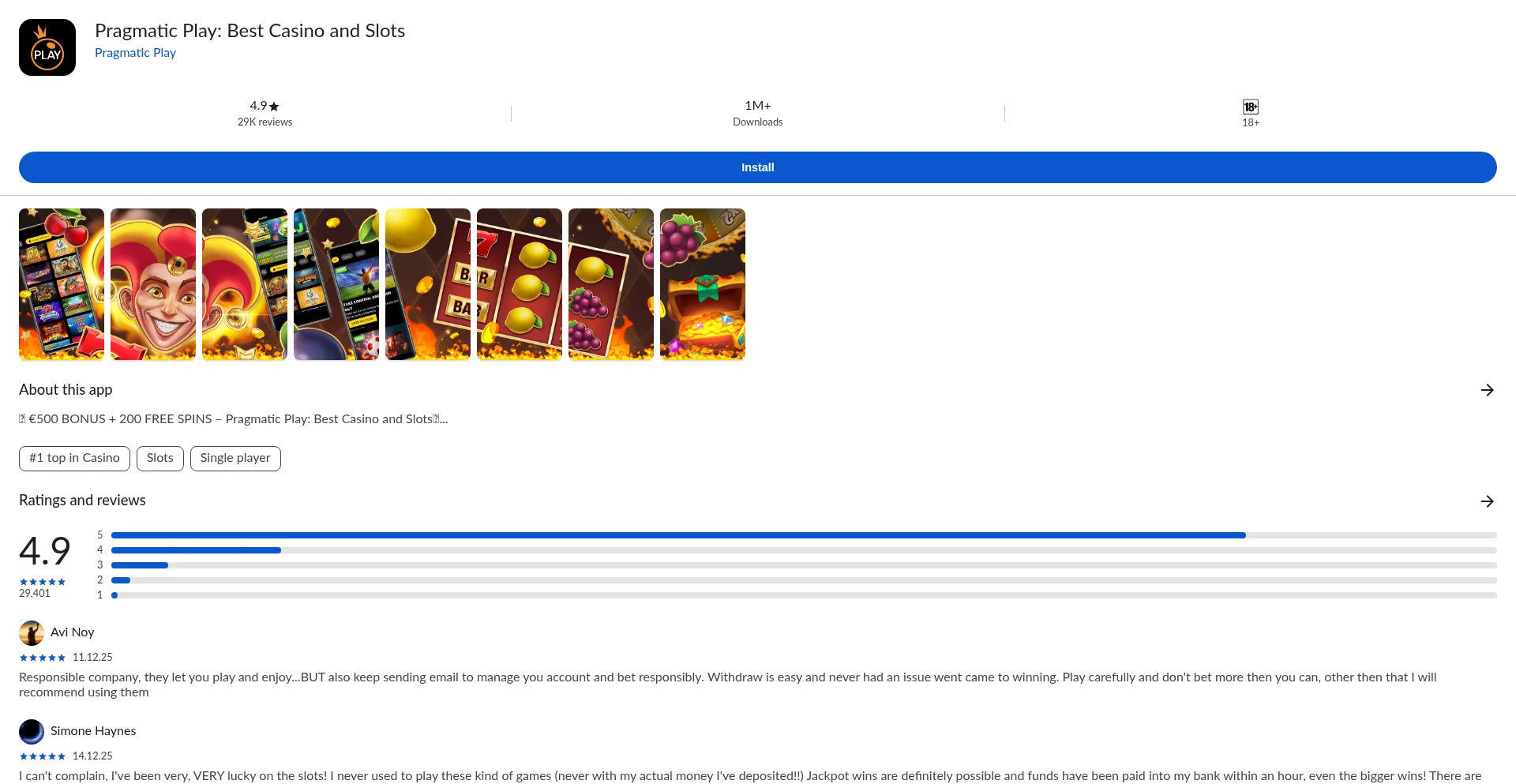
Task: Expand the About this app section
Action: point(1488,389)
